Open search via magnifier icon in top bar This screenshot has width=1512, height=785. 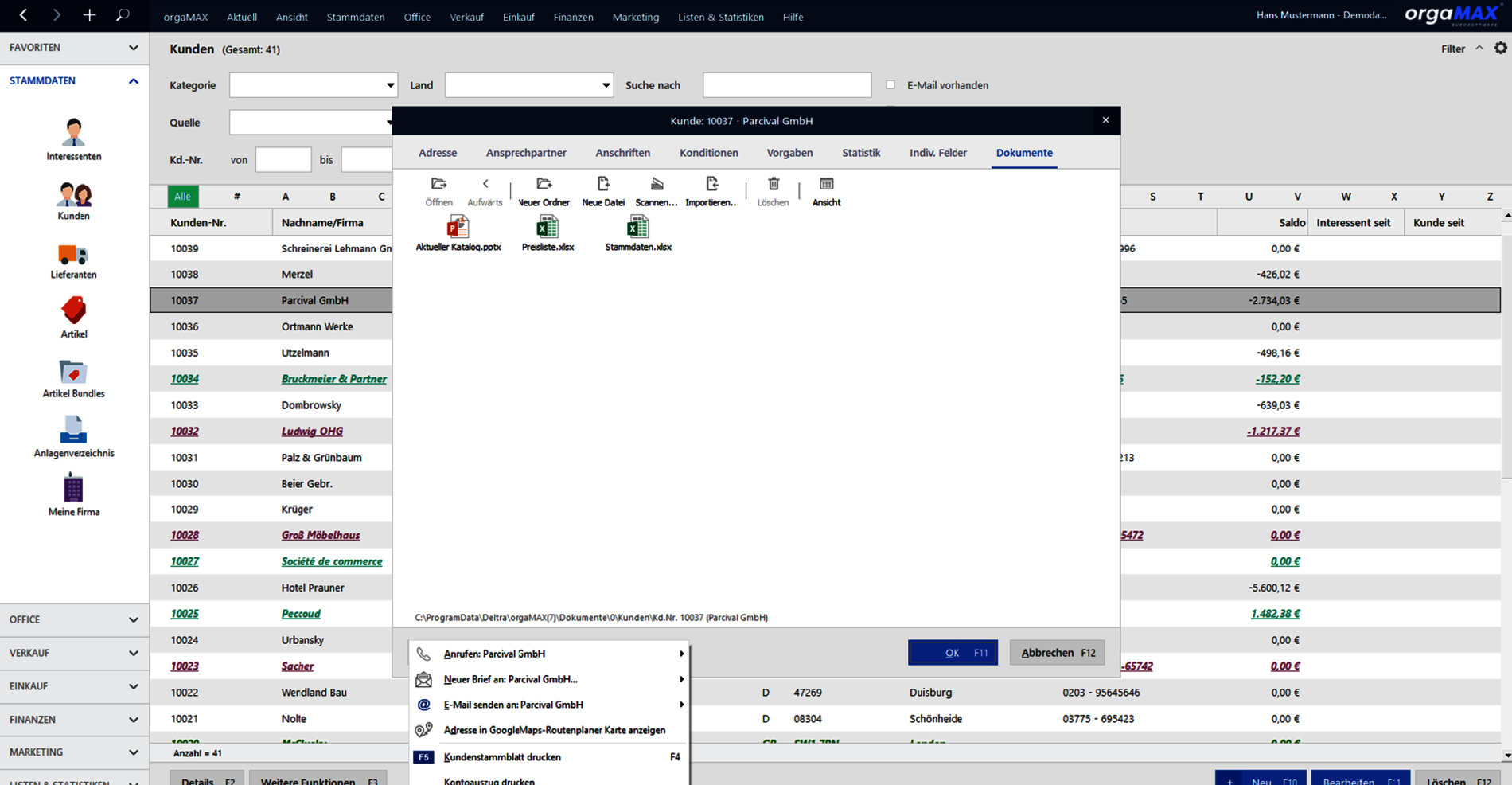123,15
